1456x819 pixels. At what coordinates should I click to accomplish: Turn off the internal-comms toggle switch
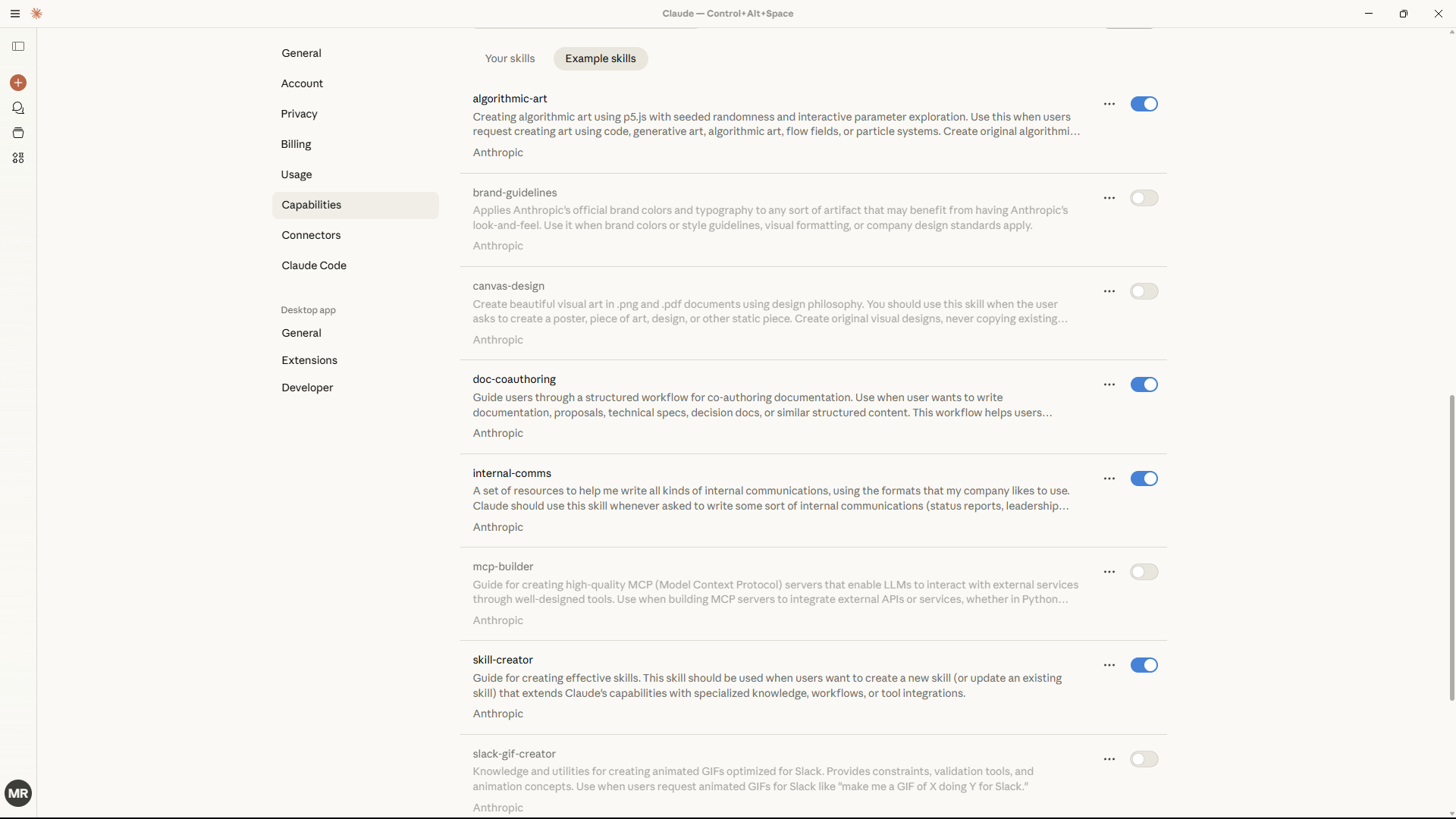pos(1144,479)
